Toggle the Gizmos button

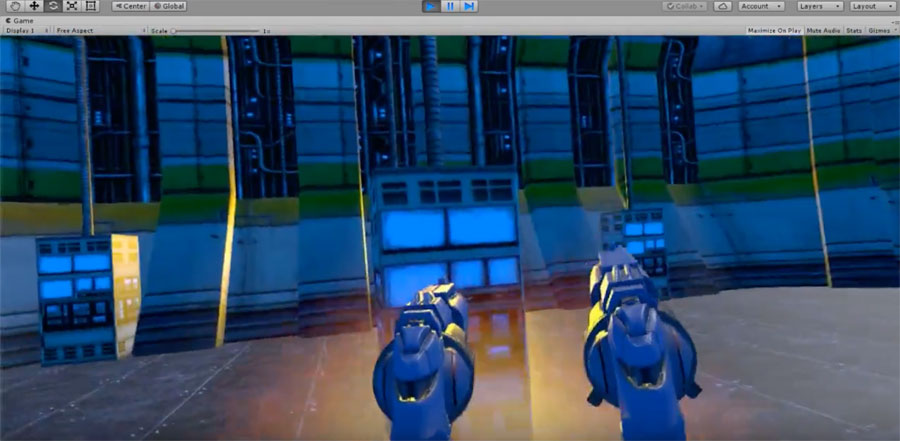click(879, 30)
